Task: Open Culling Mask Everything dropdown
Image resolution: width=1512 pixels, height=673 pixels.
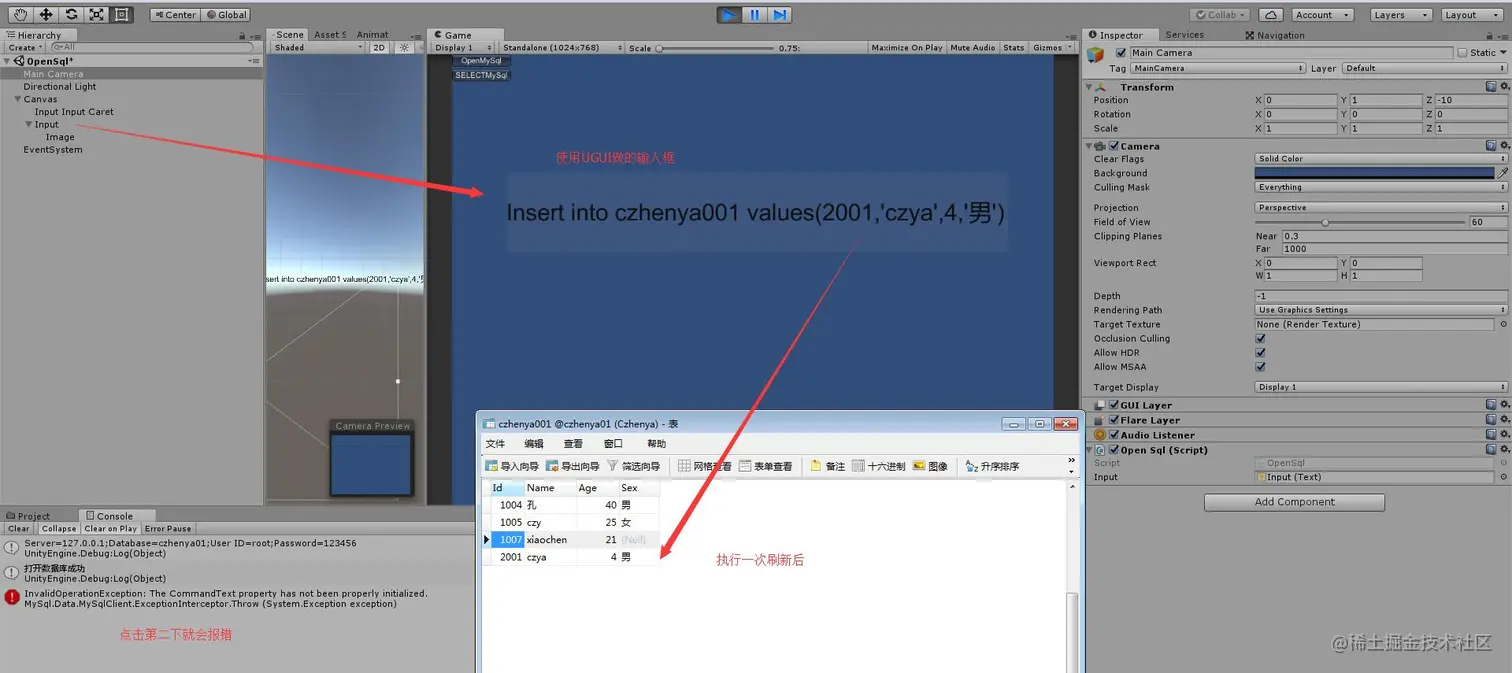Action: pos(1381,187)
